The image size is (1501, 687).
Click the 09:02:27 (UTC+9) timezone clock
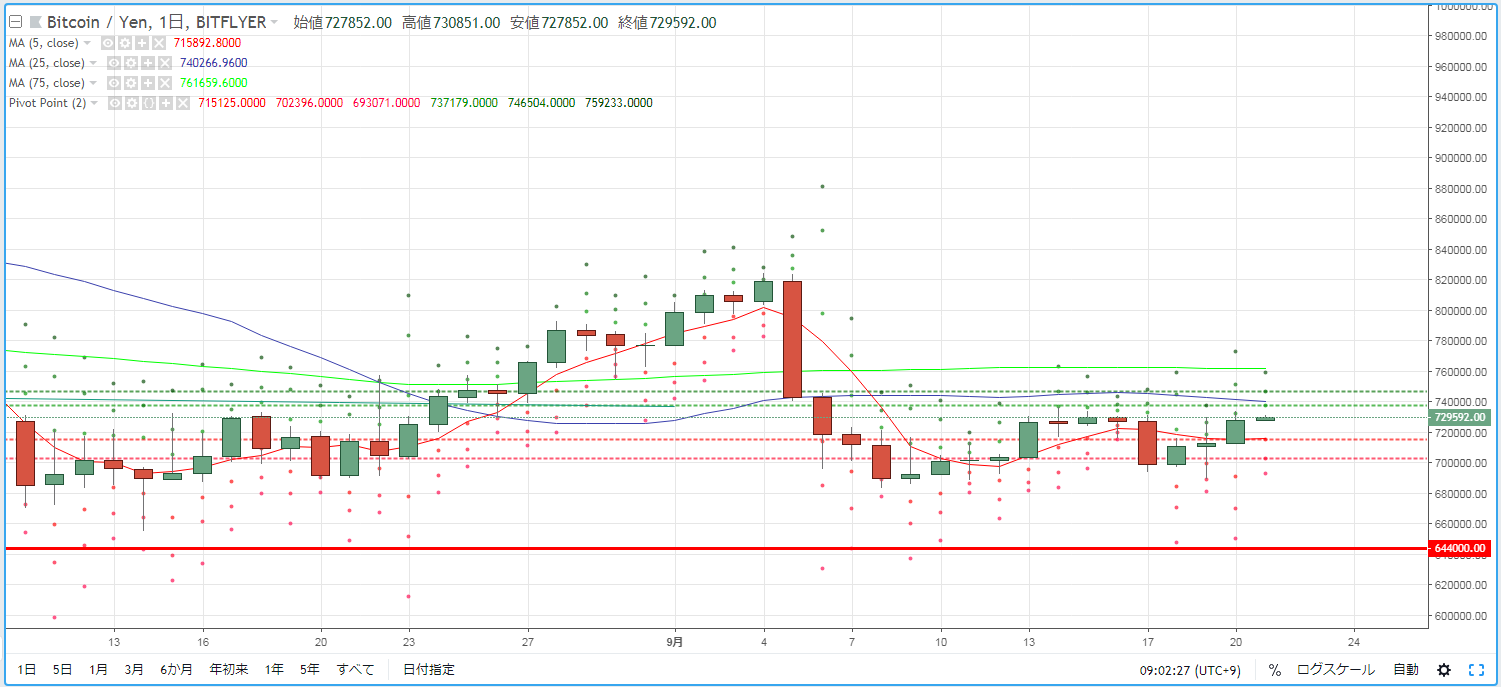1192,670
